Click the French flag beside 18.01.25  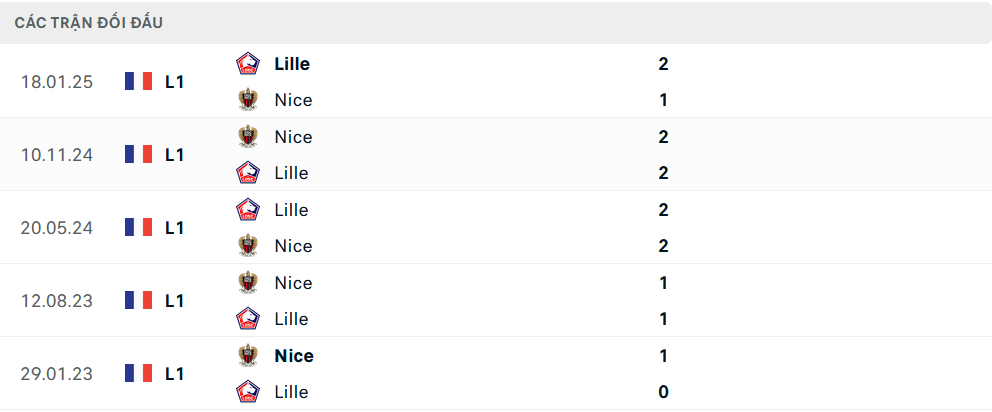point(138,82)
